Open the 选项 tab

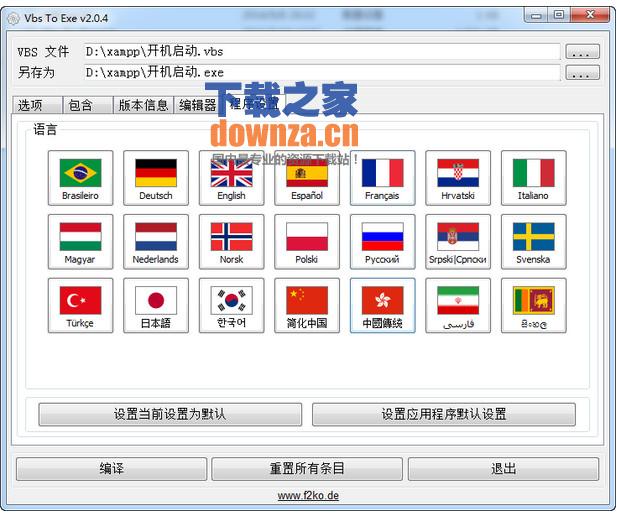coord(37,105)
